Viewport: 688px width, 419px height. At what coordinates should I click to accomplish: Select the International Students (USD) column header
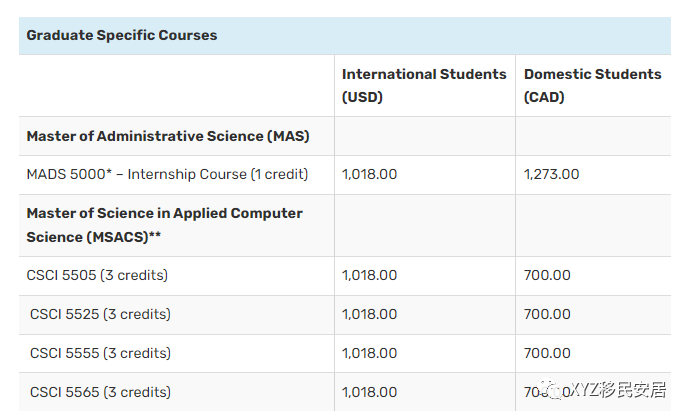click(424, 86)
